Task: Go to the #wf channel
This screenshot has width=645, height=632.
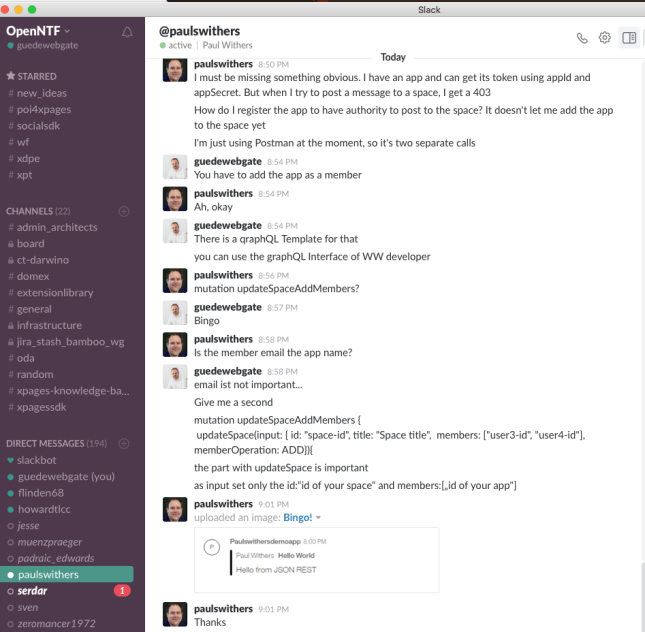Action: [19, 142]
